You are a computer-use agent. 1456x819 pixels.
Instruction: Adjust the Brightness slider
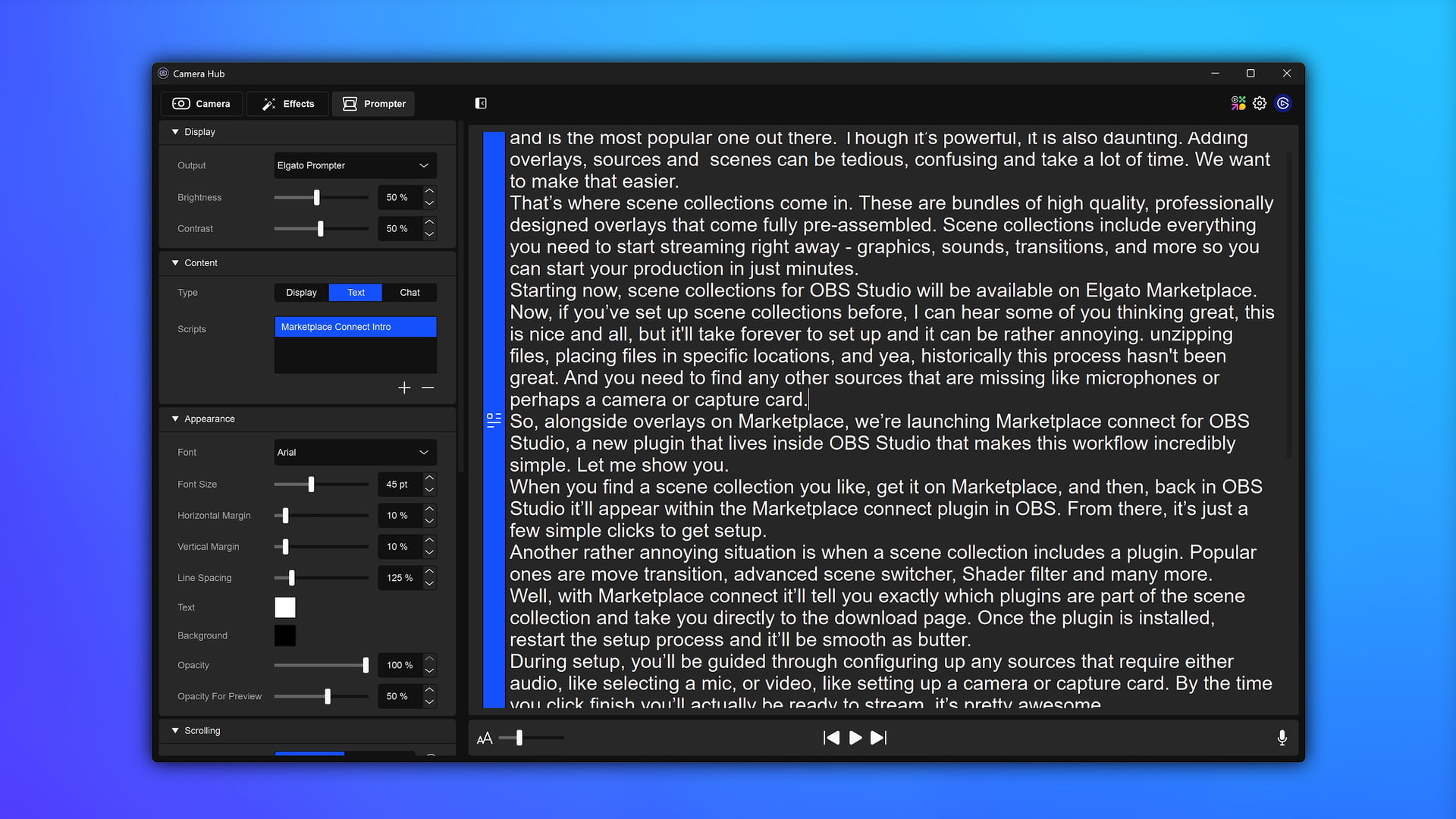click(x=322, y=197)
